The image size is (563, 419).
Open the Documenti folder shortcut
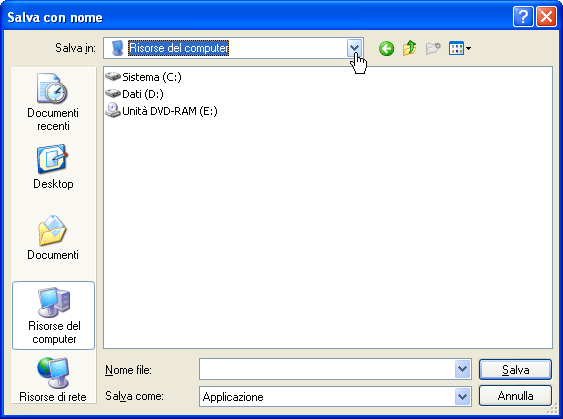point(53,238)
